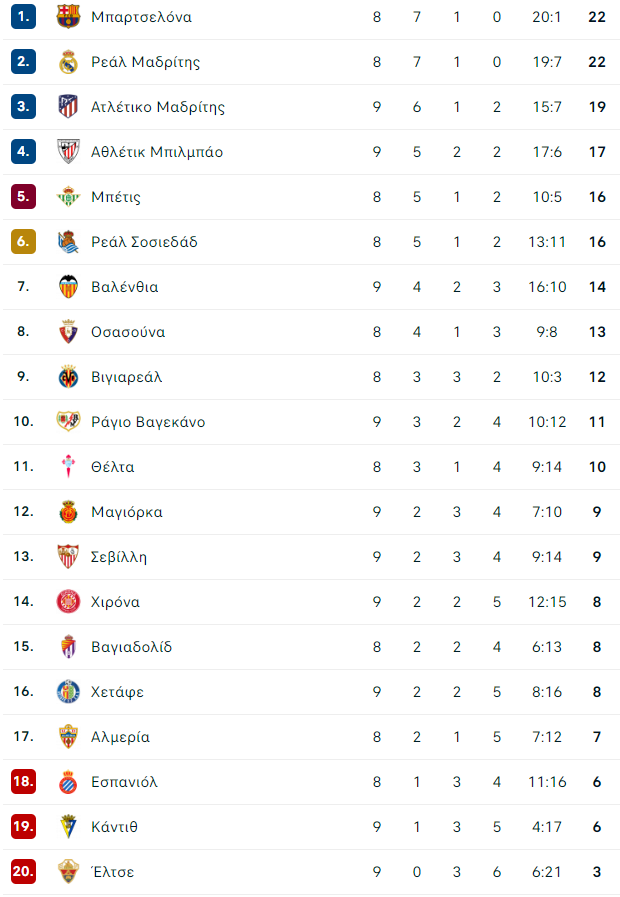The image size is (620, 897).
Task: Click the gold position badge 6.
Action: click(23, 241)
